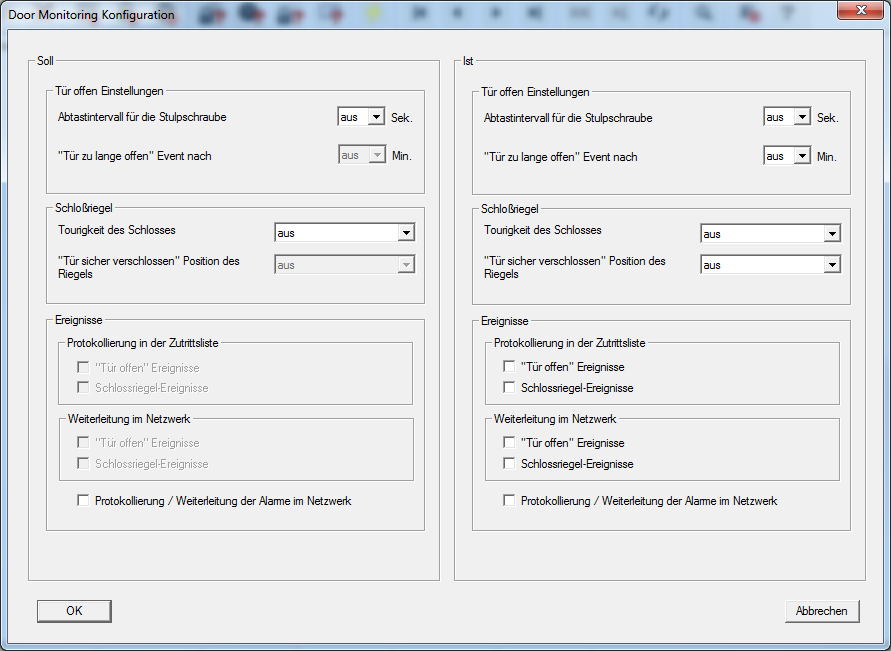Click greyed "Tür sicher verschlossen" dropdown in Soll

tap(344, 265)
